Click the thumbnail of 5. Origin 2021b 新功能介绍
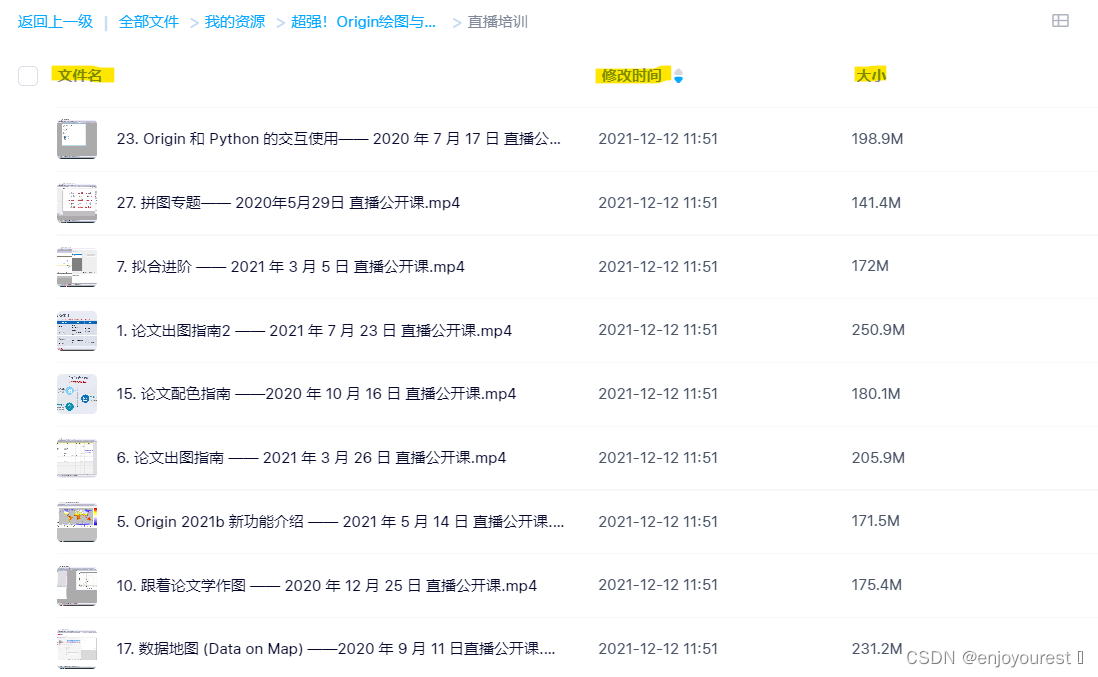This screenshot has height=677, width=1098. (77, 521)
